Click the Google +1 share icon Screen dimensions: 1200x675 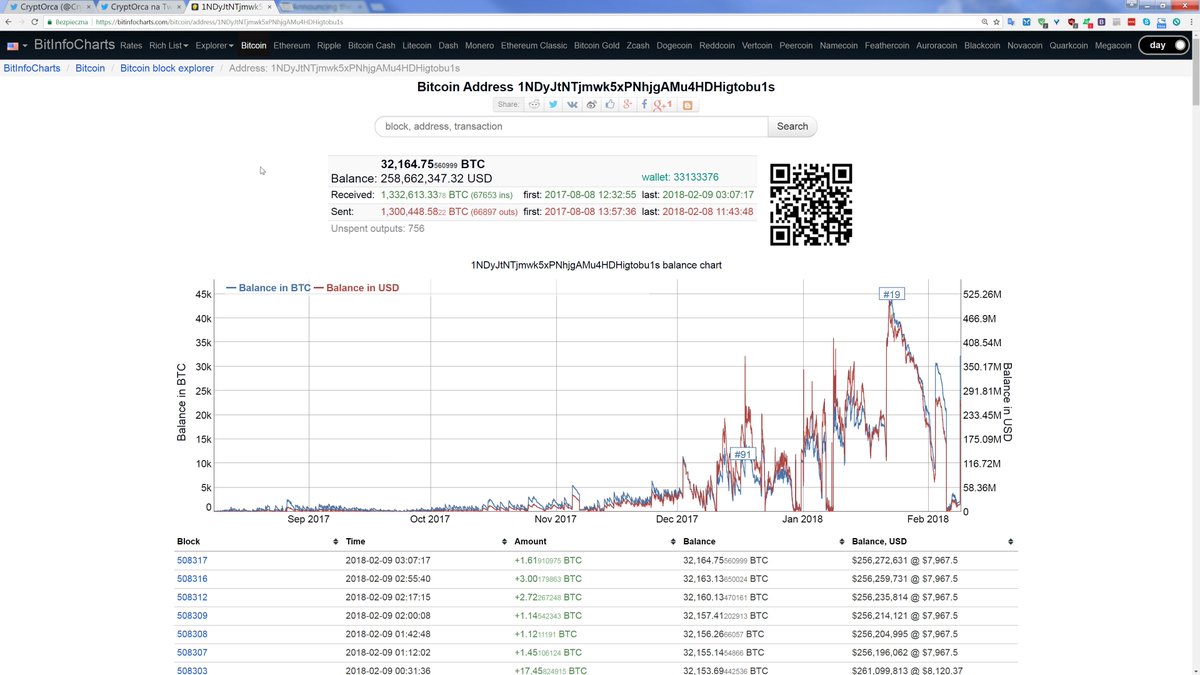(x=662, y=104)
